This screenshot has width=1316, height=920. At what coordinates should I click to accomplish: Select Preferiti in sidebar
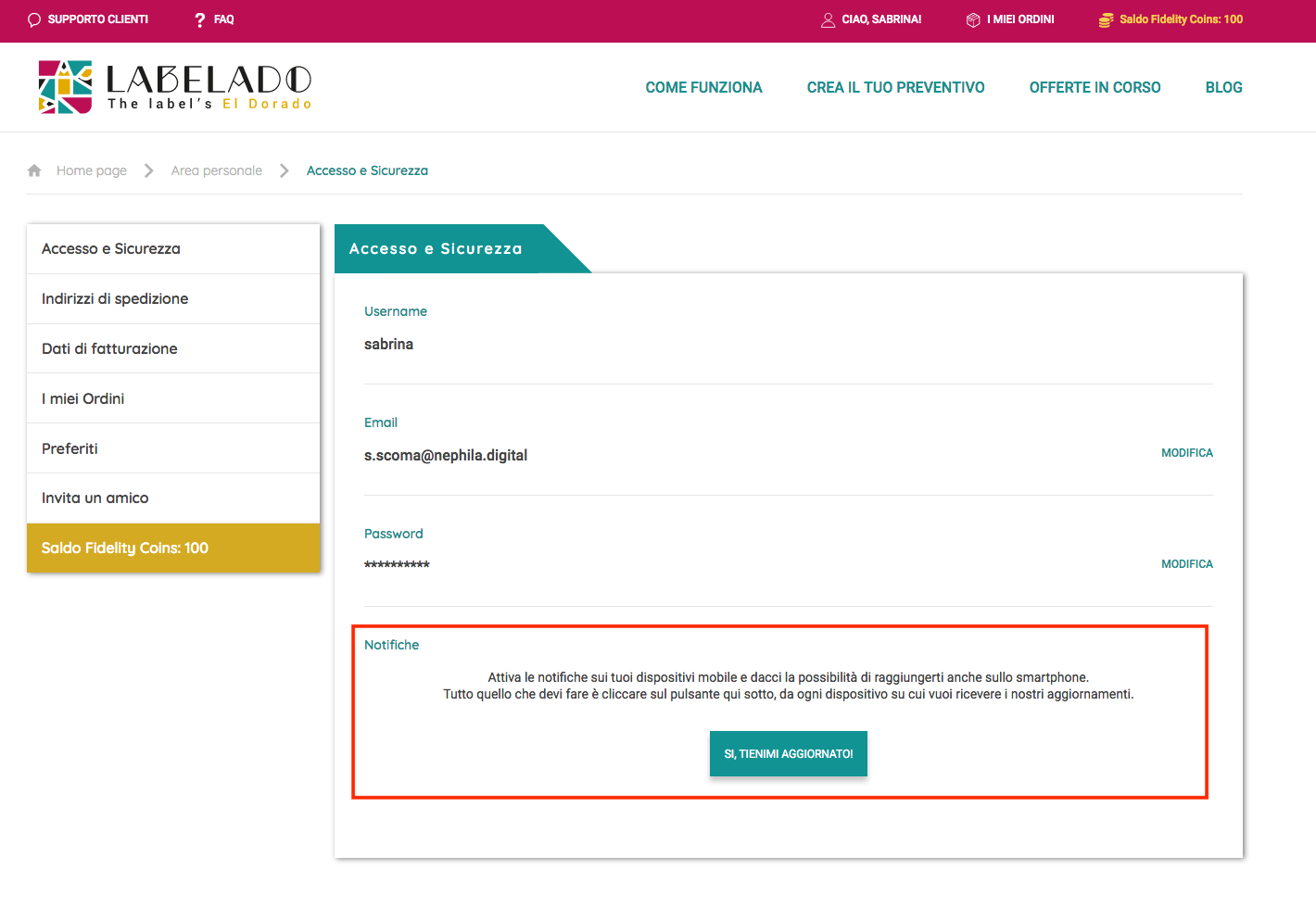coord(173,448)
